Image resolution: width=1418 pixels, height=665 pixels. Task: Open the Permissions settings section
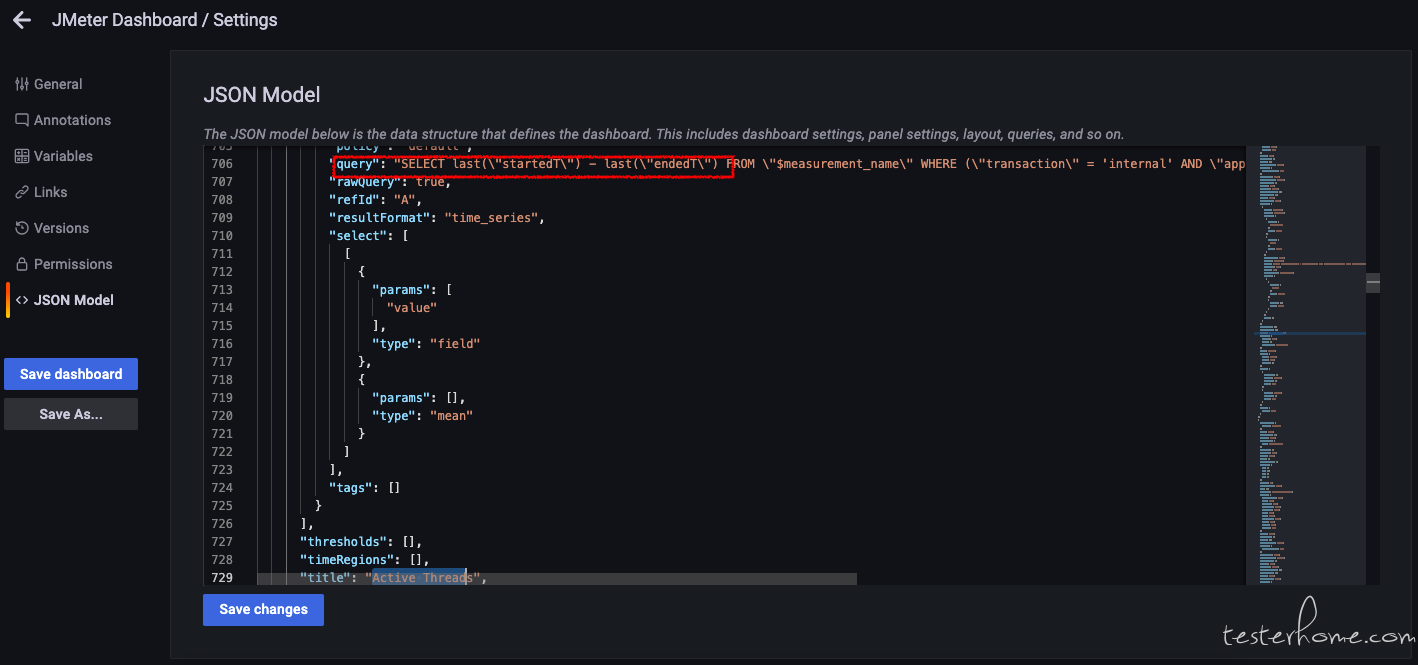63,264
